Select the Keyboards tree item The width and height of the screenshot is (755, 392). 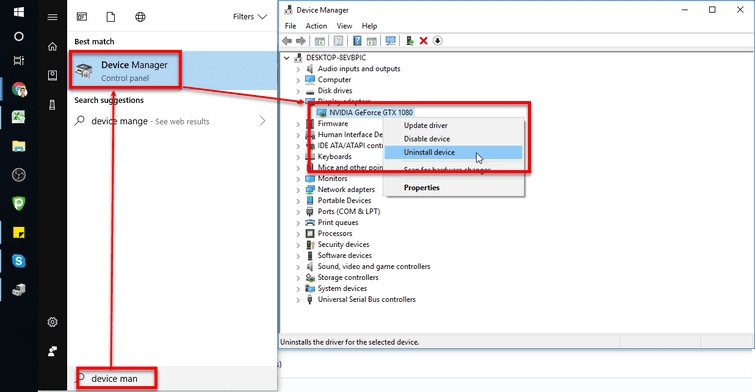point(334,157)
